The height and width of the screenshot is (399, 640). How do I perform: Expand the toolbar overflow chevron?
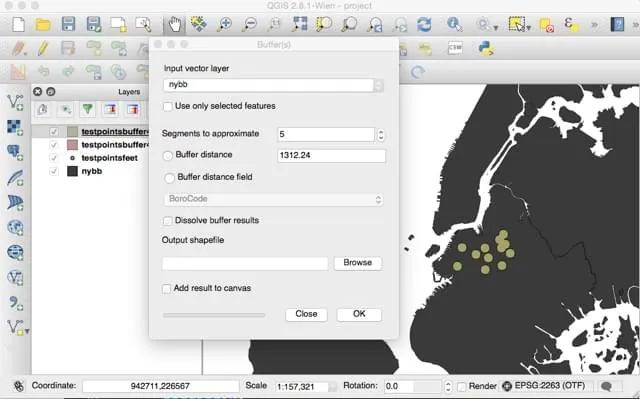(x=594, y=24)
